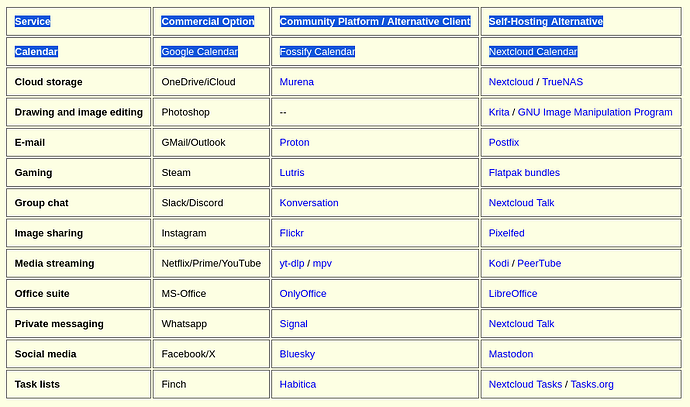Visit the Mastodon link
Screen dimensions: 690x407
pos(511,354)
